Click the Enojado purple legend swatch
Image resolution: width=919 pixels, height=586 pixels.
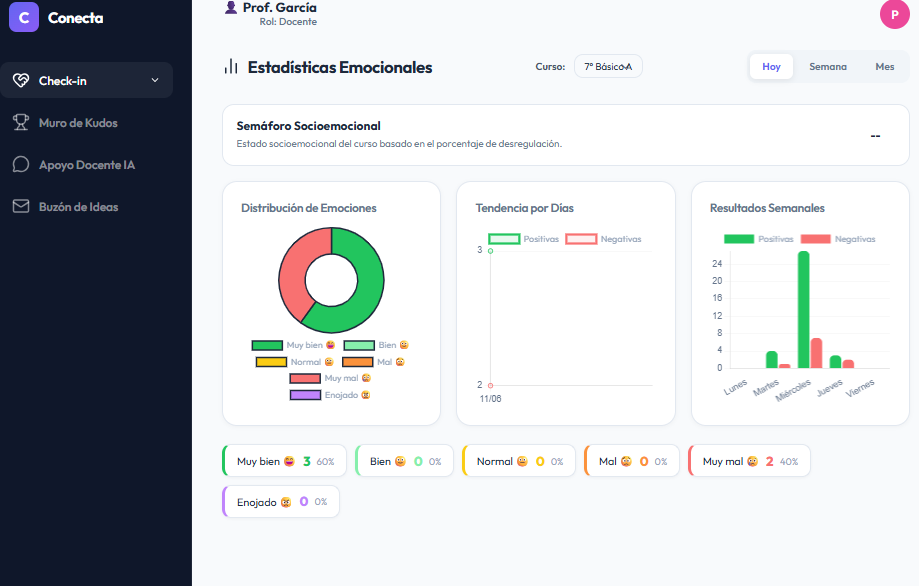[x=305, y=395]
